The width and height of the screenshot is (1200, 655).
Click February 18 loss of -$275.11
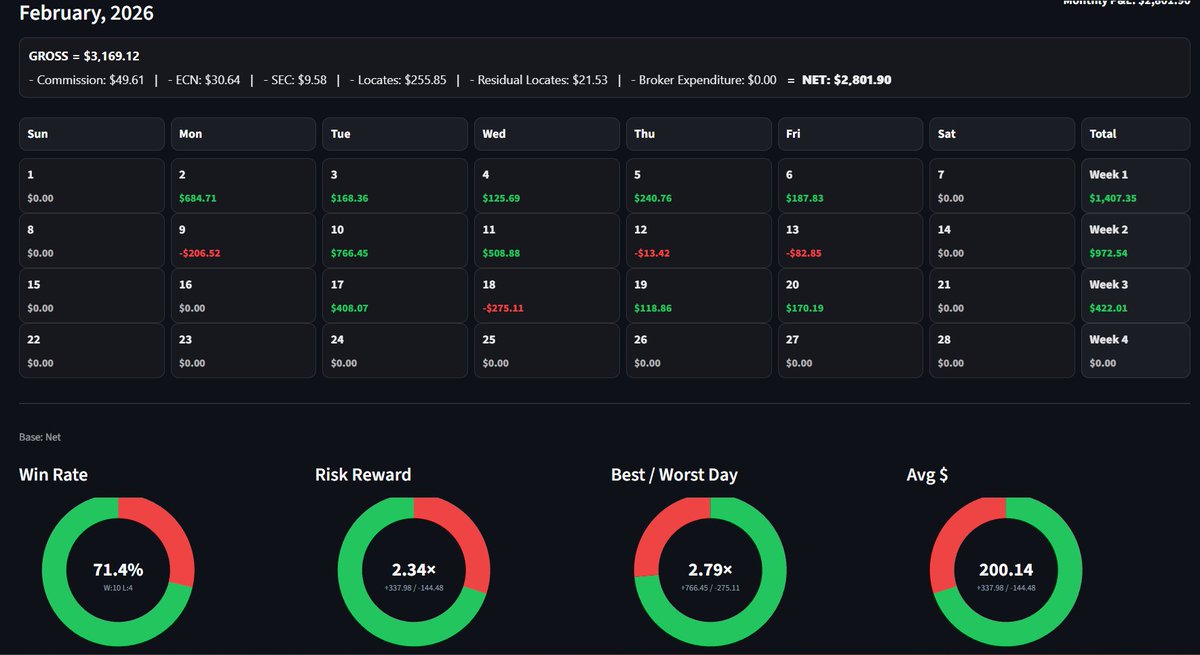pos(547,295)
